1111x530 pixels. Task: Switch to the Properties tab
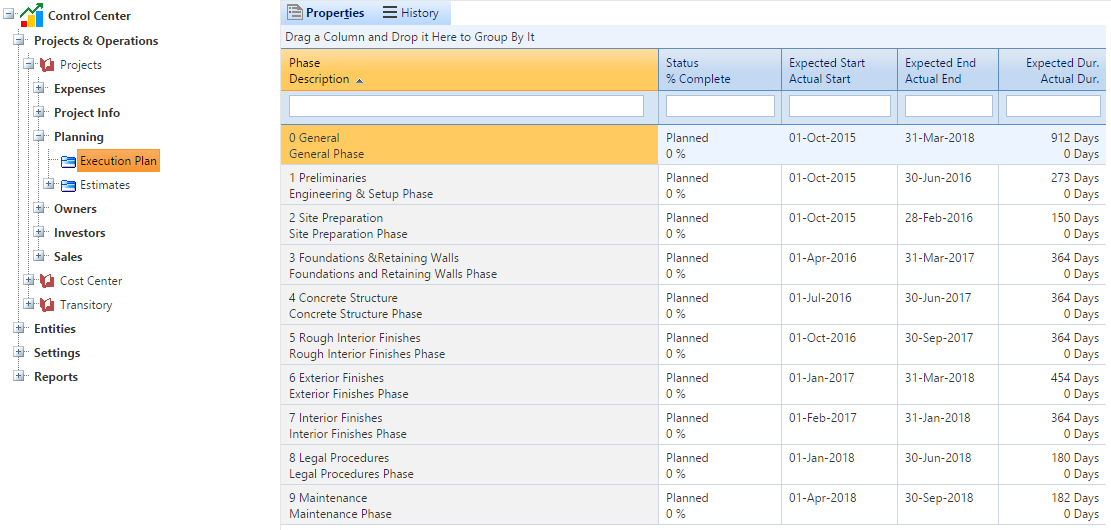point(326,13)
